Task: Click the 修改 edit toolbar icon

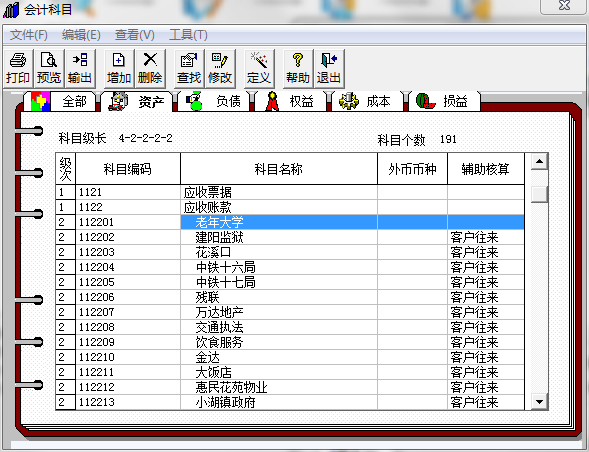Action: coord(220,68)
